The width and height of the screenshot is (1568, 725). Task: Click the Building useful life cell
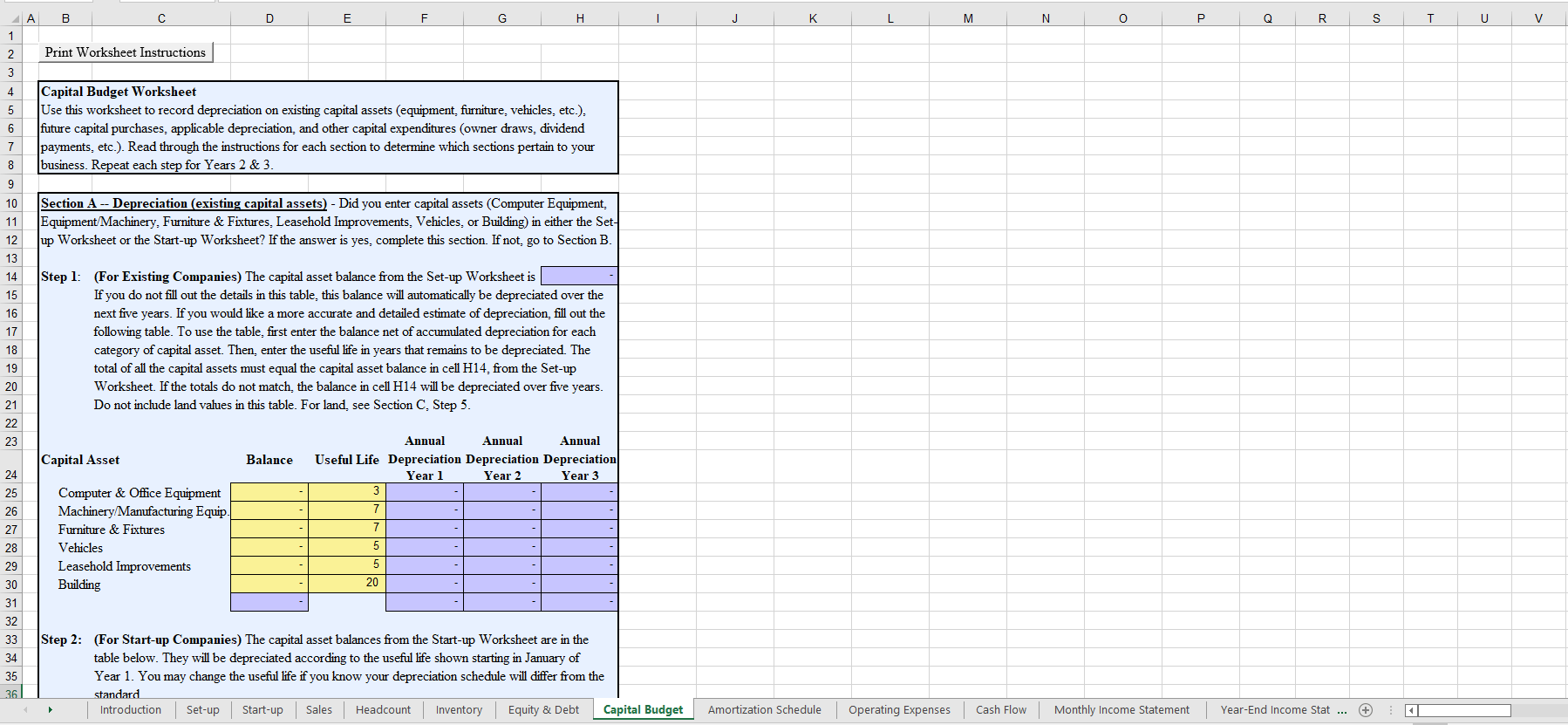click(x=347, y=584)
